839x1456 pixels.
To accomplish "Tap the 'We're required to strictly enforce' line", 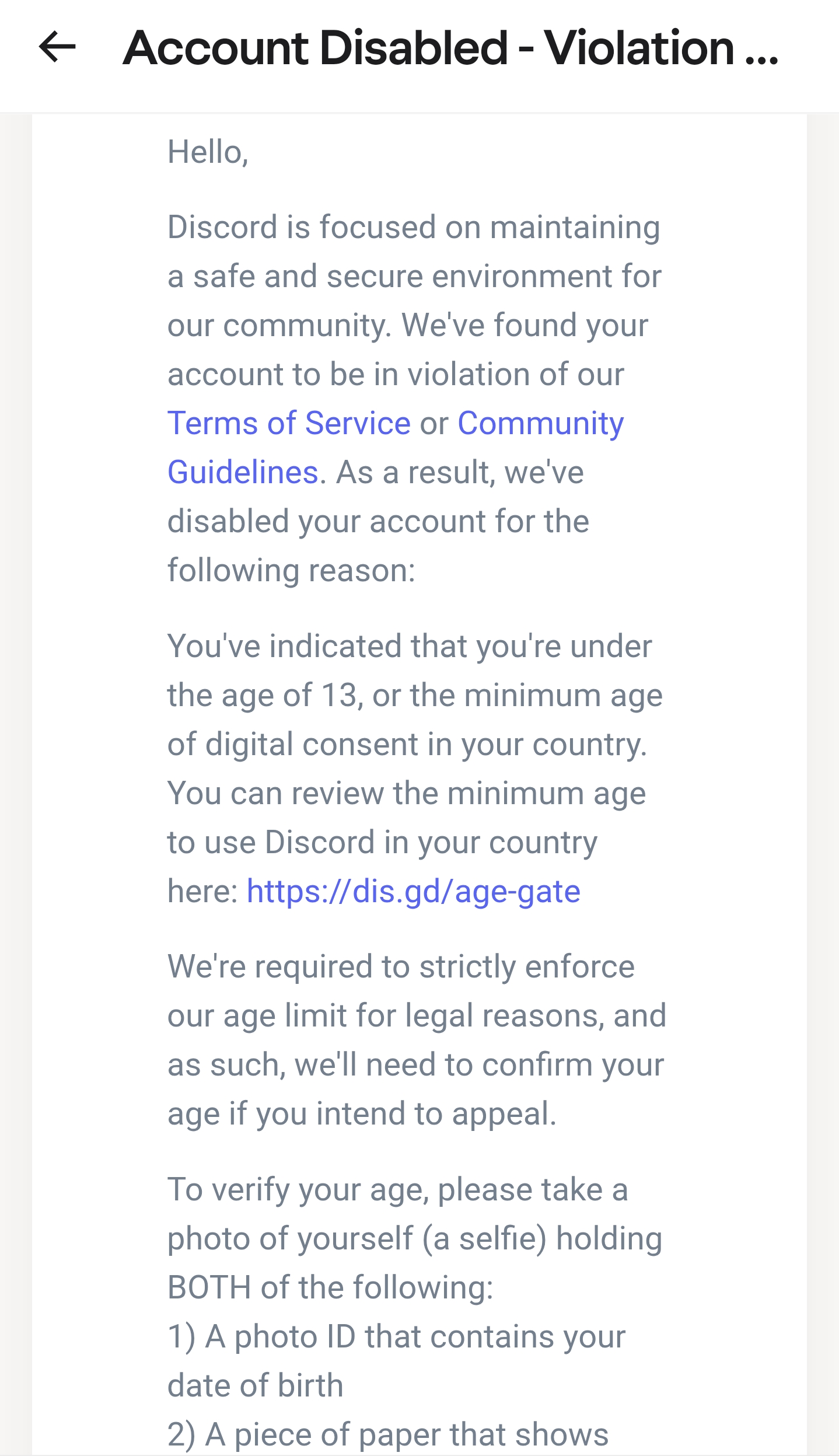I will pos(401,967).
